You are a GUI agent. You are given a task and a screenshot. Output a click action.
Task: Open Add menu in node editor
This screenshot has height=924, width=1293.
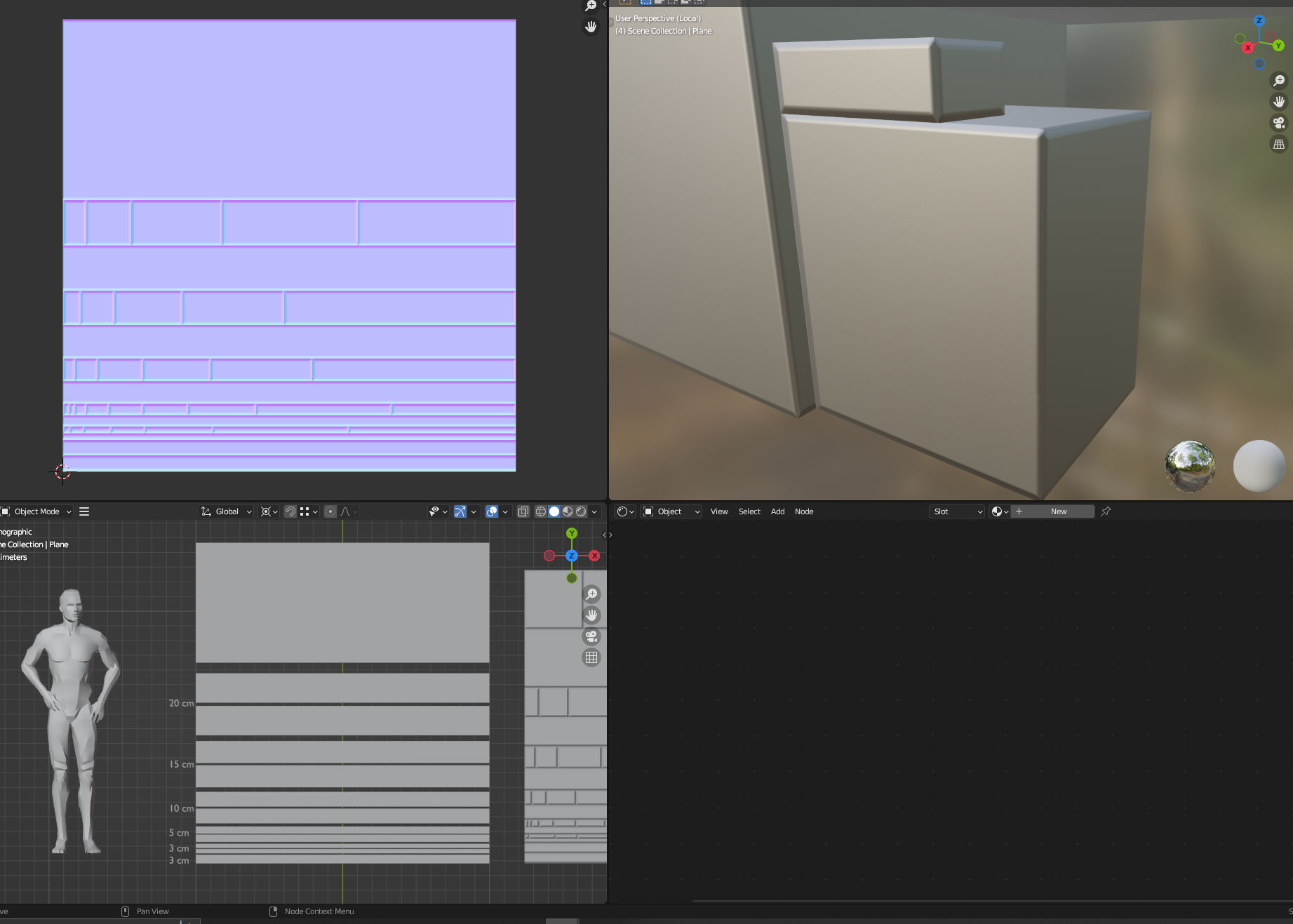(x=777, y=511)
